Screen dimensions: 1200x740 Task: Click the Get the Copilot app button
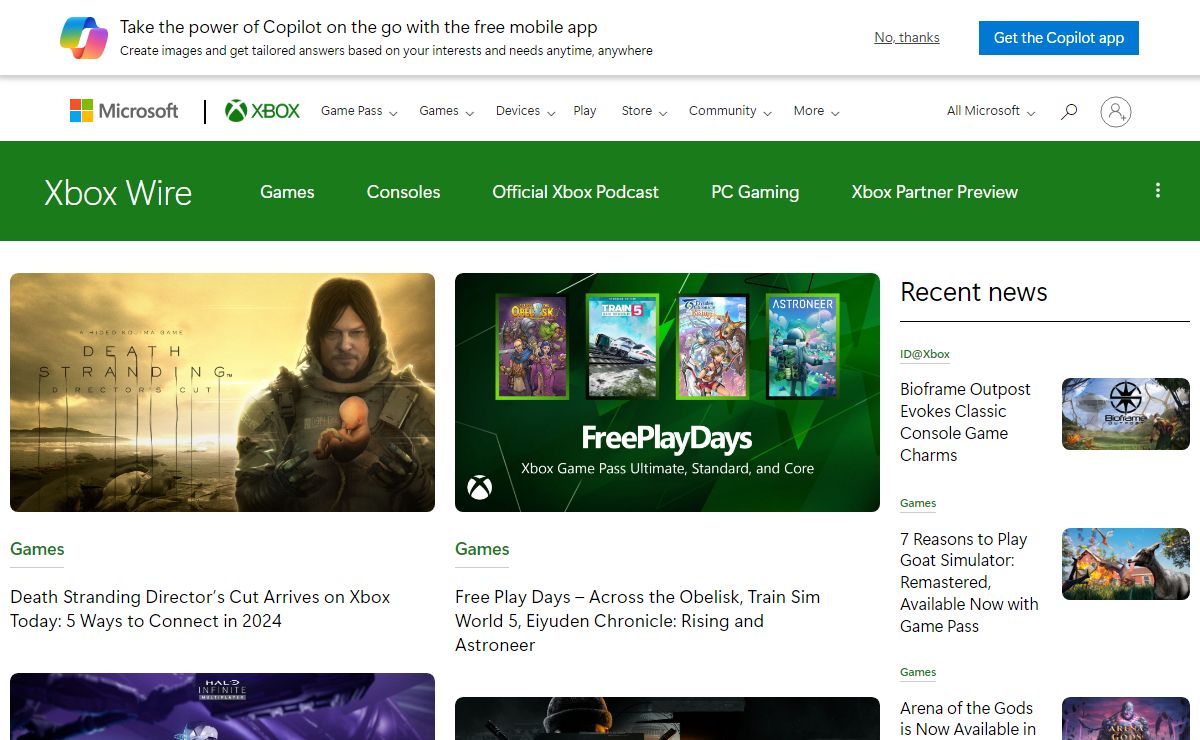1058,38
